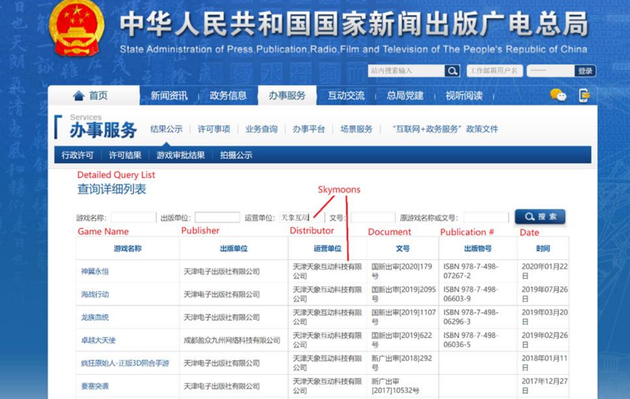This screenshot has width=630, height=399.
Task: Open the game link 龙族血统
Action: pyautogui.click(x=95, y=317)
